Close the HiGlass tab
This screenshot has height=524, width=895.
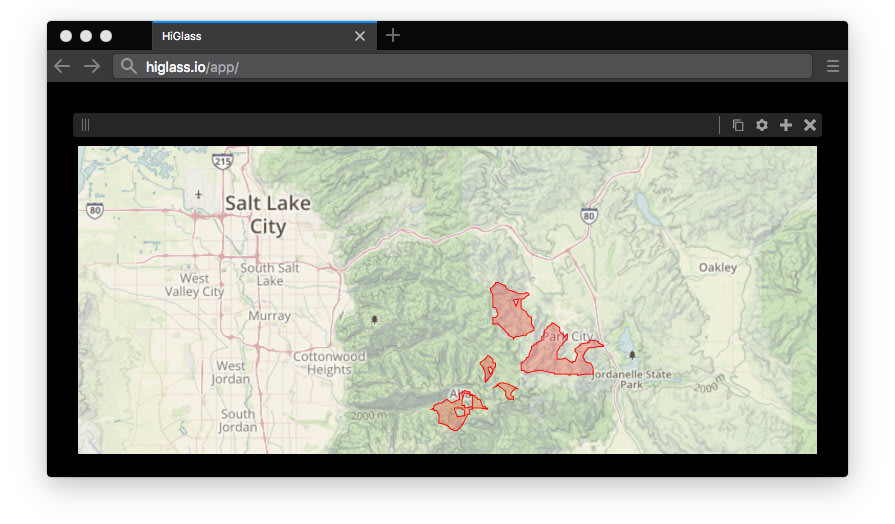coord(360,36)
